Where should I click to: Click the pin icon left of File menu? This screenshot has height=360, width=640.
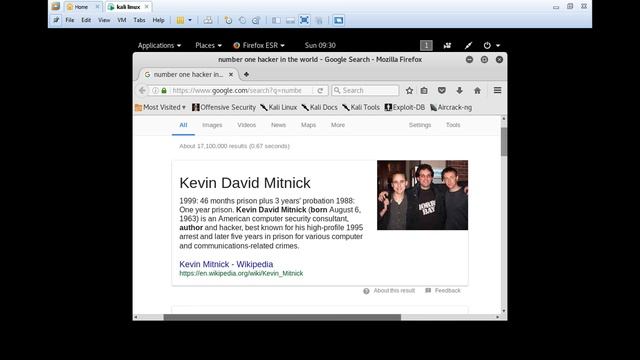pos(56,20)
